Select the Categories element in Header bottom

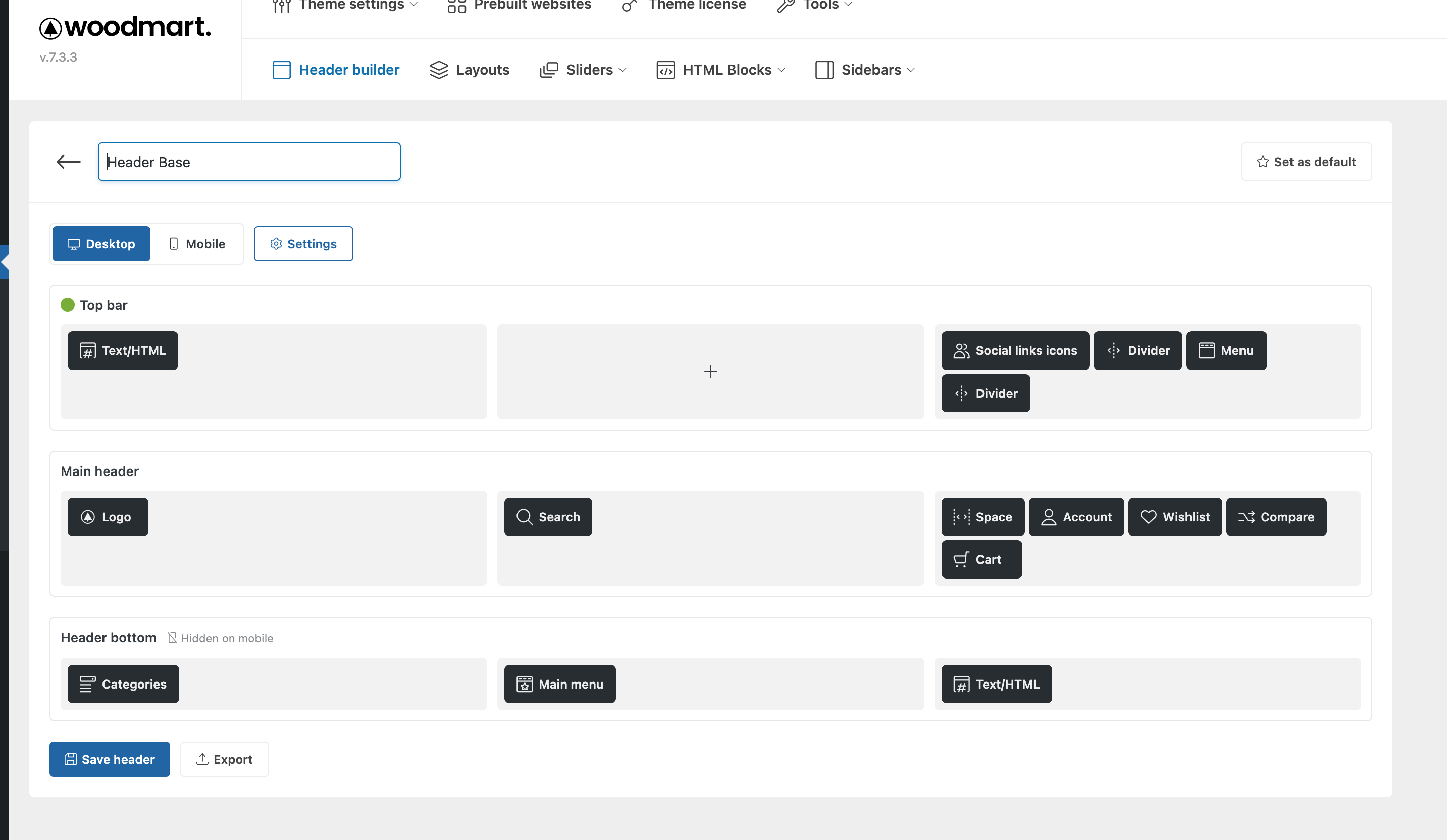click(123, 684)
